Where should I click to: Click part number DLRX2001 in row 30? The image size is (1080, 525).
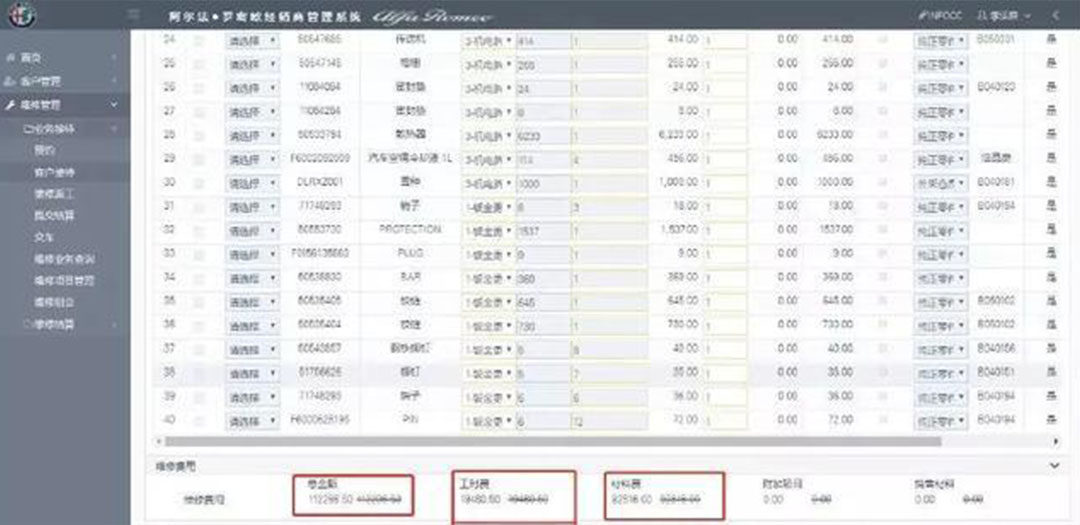321,183
